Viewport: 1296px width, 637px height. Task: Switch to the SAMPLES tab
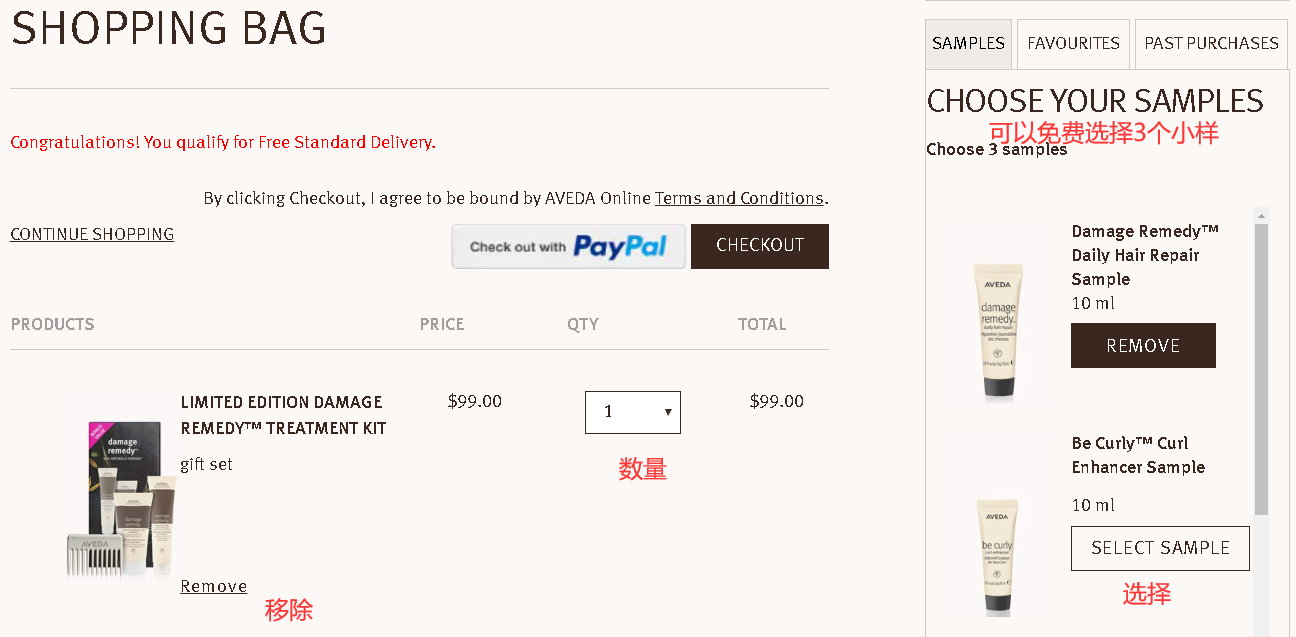tap(968, 44)
